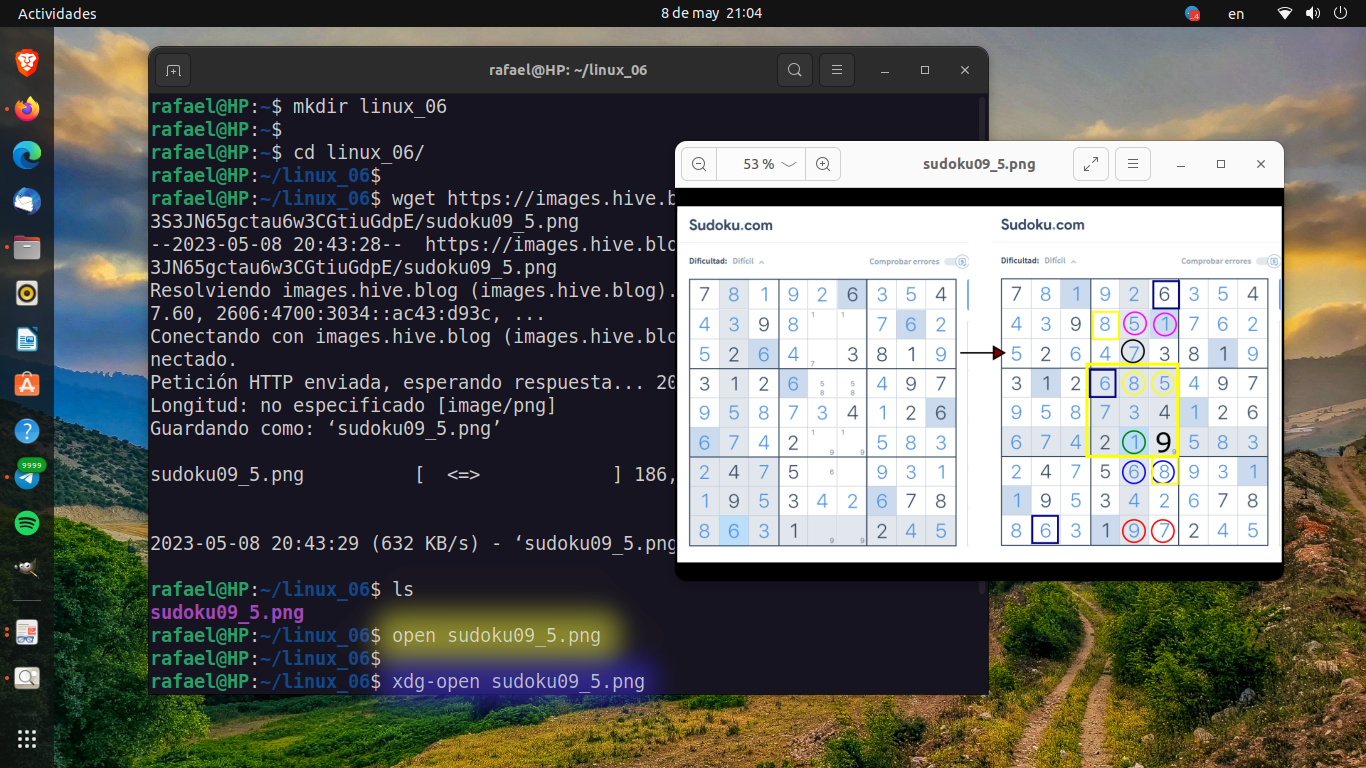Click the 'open sudoku09_5.png' command

click(x=496, y=635)
